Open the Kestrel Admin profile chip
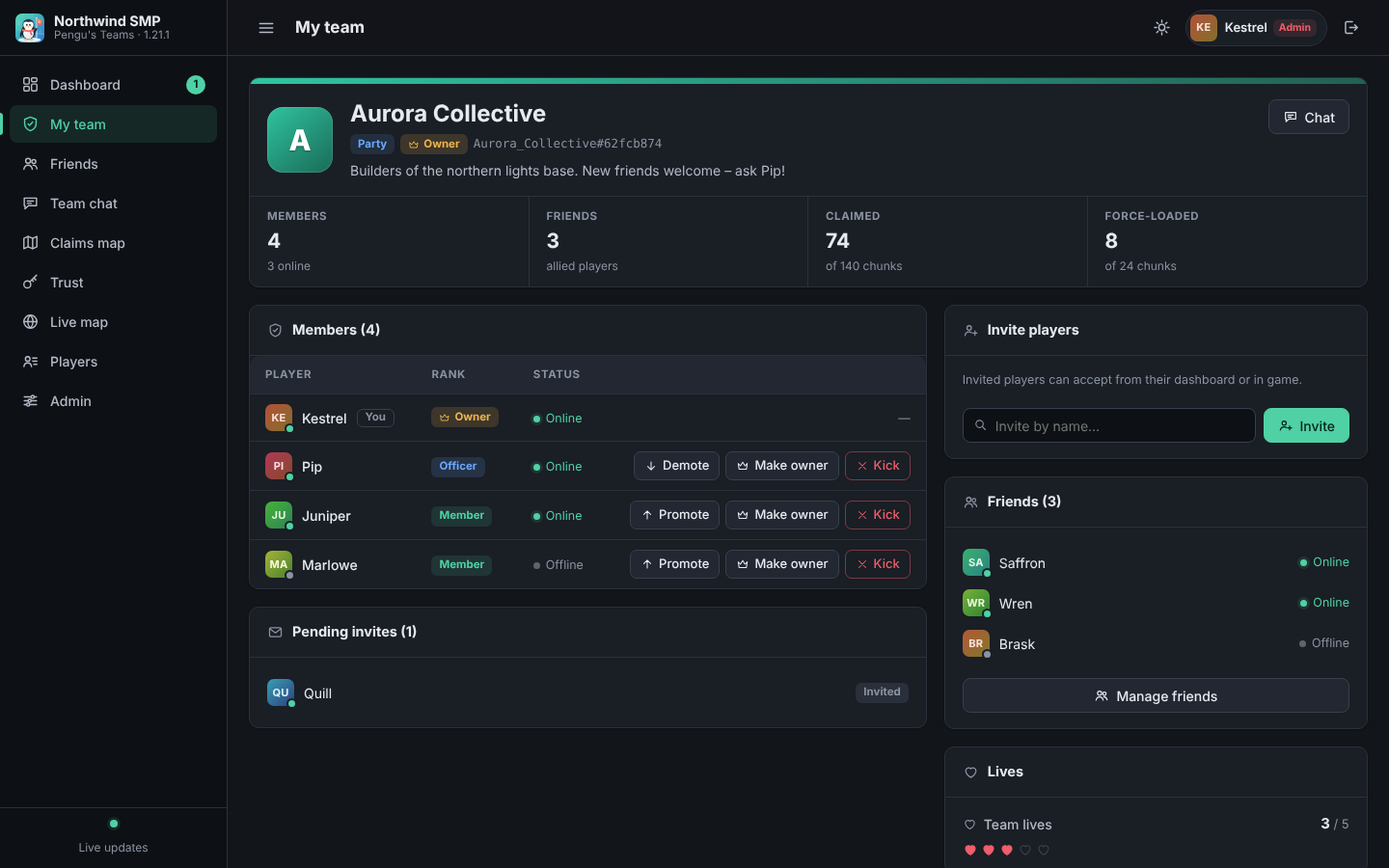 coord(1256,28)
